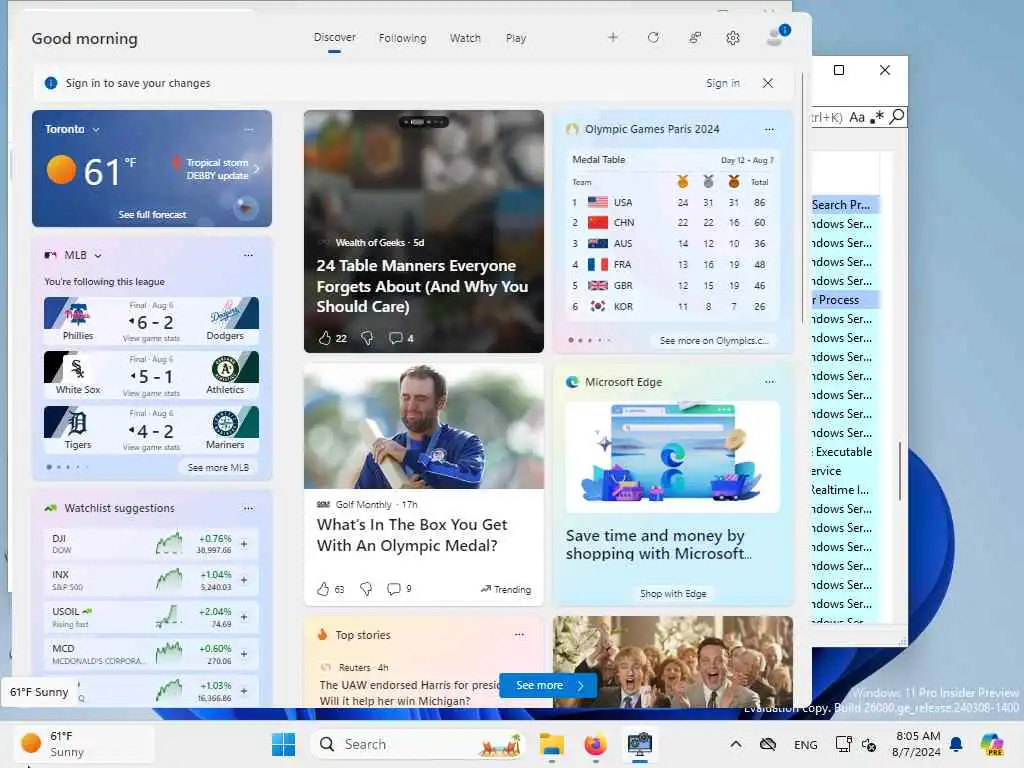Open the Tropical storm DEBBY update arrow
The image size is (1024, 768).
click(257, 169)
